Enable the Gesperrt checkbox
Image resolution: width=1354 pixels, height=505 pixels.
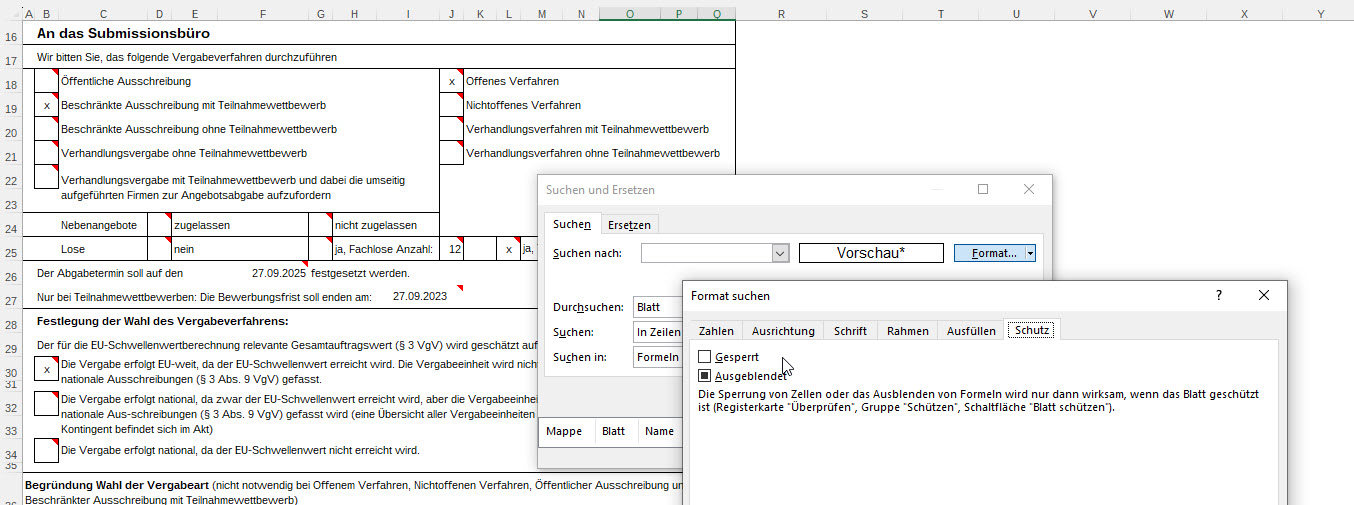coord(705,357)
